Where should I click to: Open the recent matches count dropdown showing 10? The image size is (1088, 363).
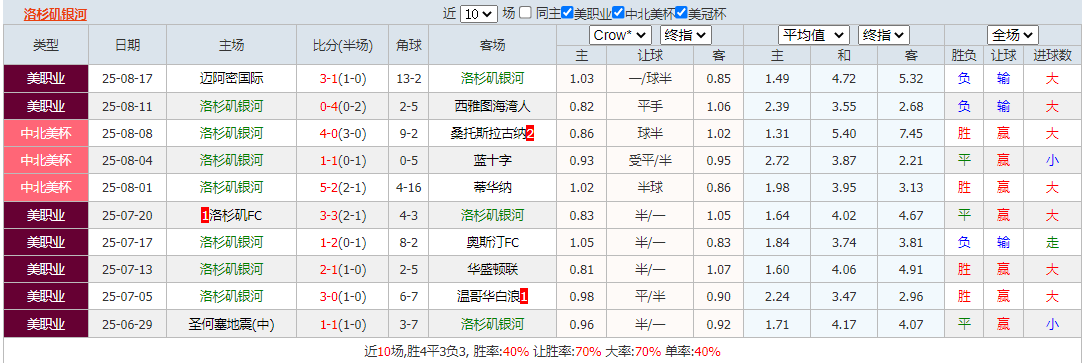pos(479,14)
